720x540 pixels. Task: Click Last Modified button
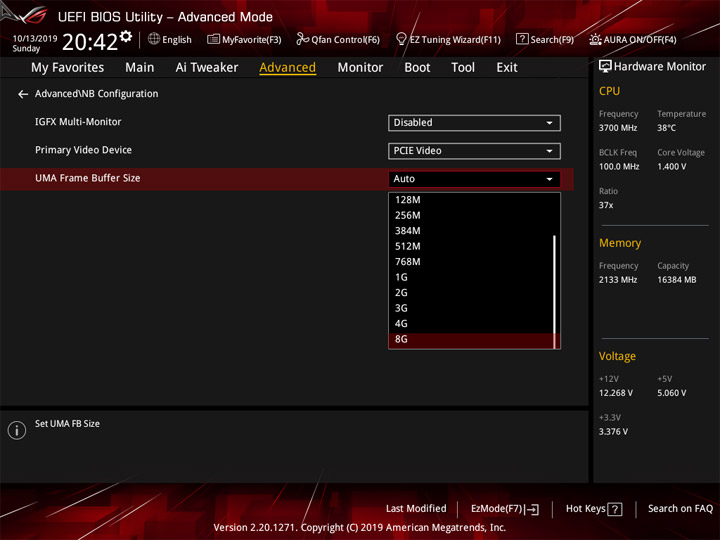[x=416, y=509]
